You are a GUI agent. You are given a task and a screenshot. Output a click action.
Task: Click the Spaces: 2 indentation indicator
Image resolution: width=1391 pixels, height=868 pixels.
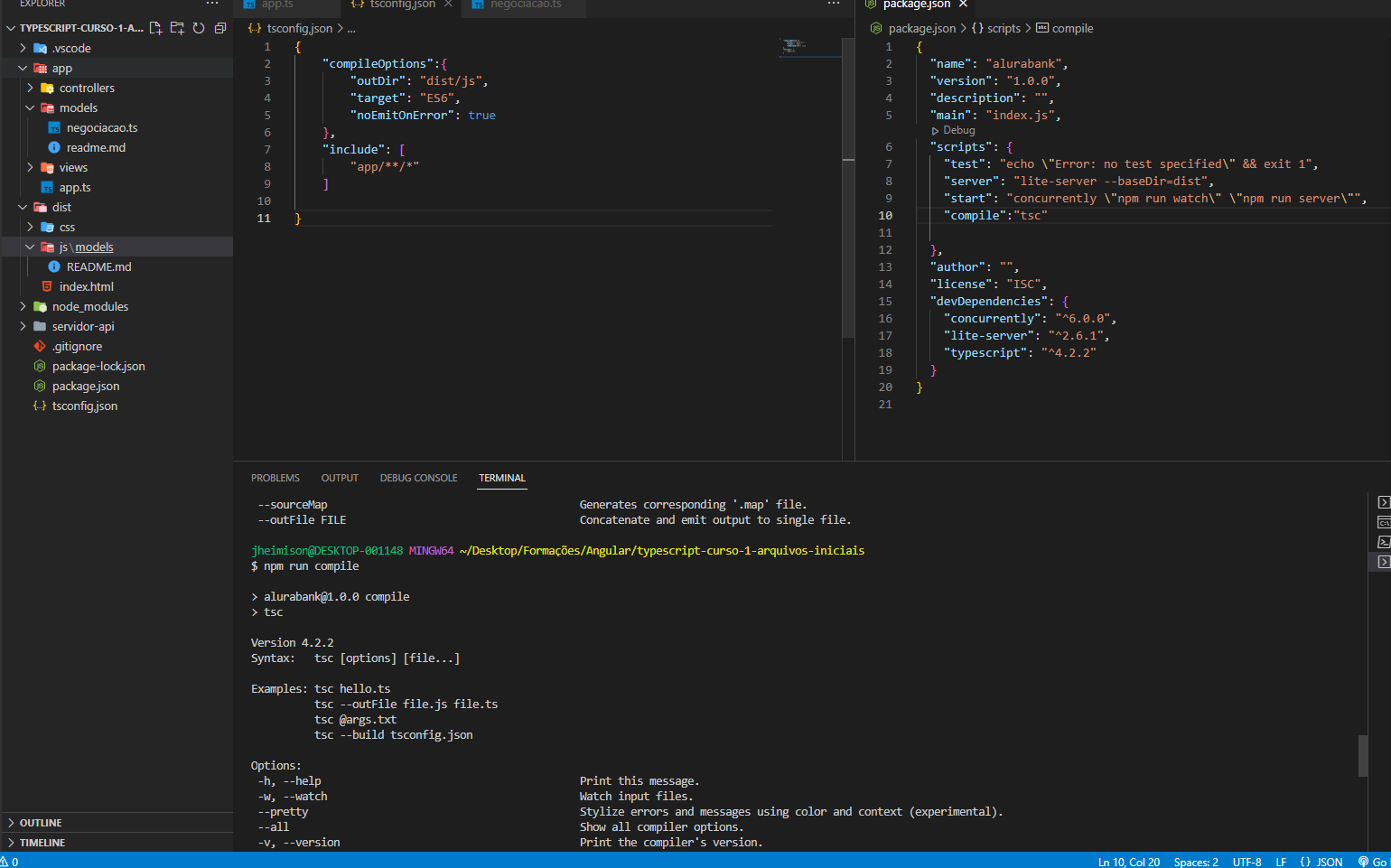tap(1196, 862)
